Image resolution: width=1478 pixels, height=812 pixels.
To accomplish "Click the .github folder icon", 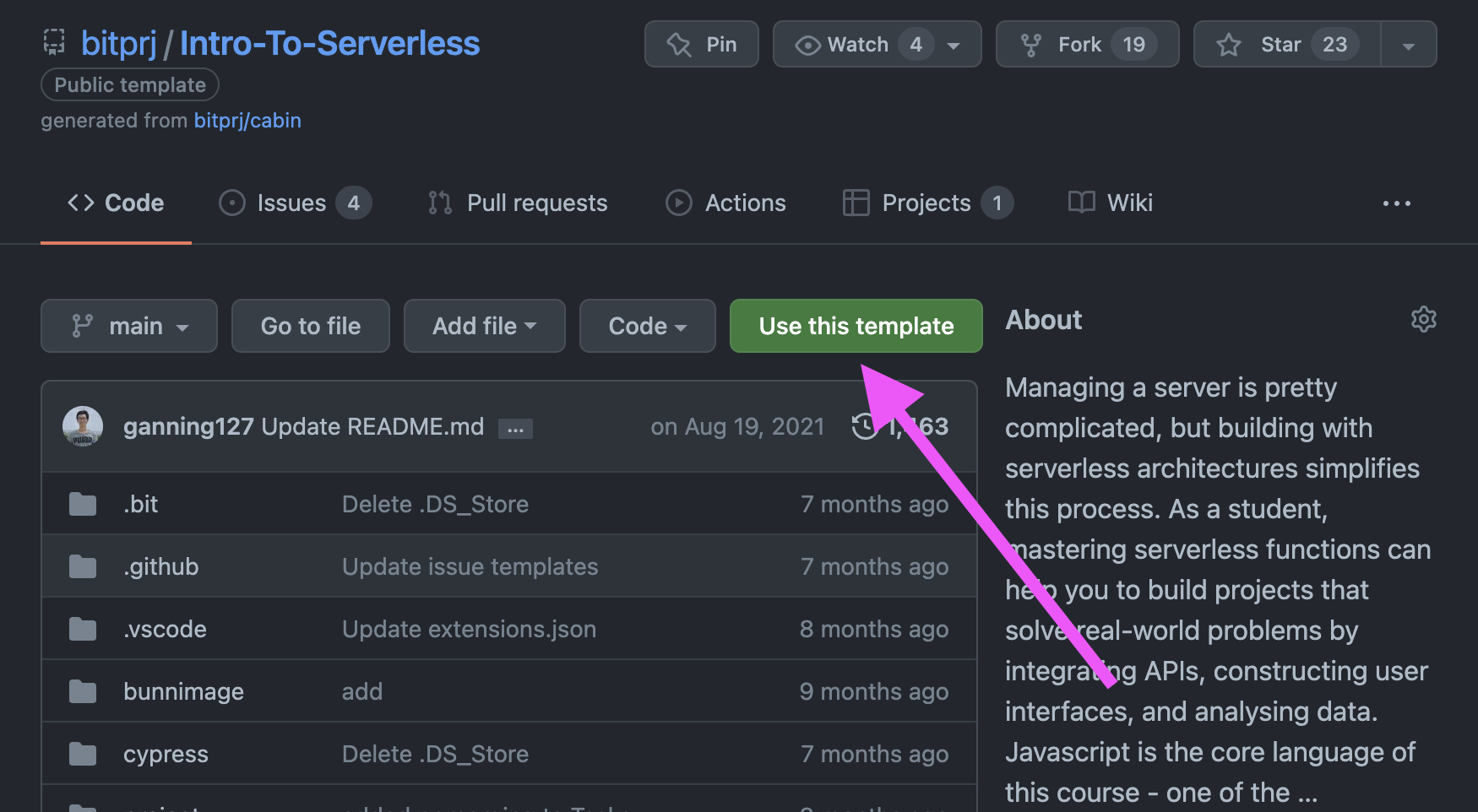I will click(x=83, y=566).
